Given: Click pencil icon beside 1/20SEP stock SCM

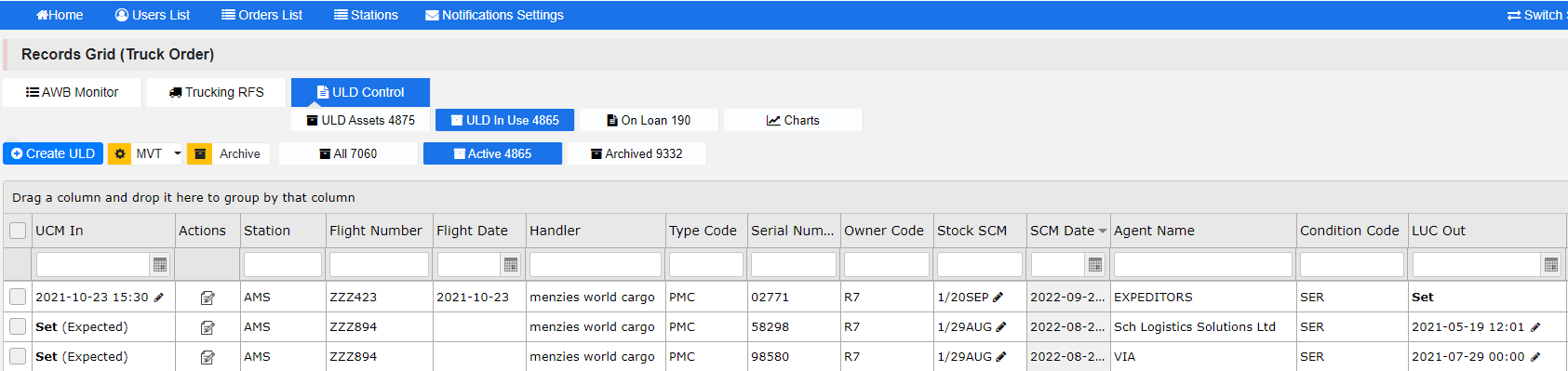Looking at the screenshot, I should 998,298.
